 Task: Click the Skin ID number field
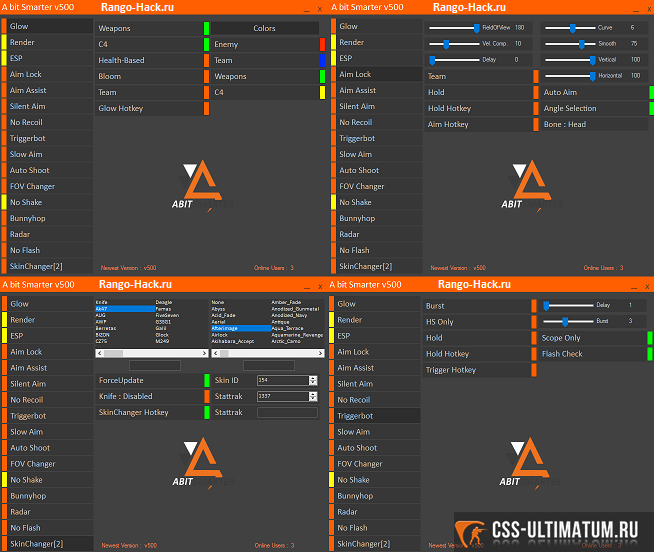tap(283, 380)
